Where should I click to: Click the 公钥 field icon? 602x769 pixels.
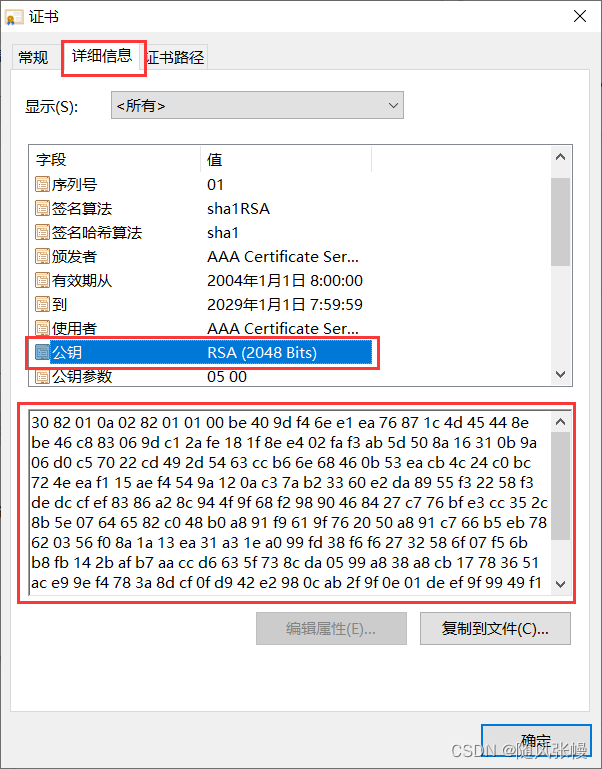[43, 352]
